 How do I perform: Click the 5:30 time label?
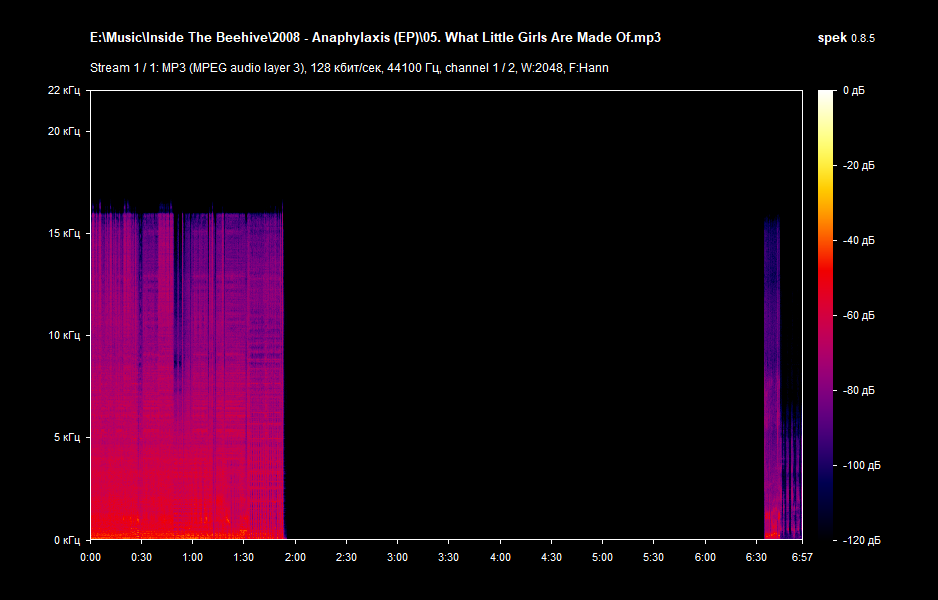pos(653,558)
